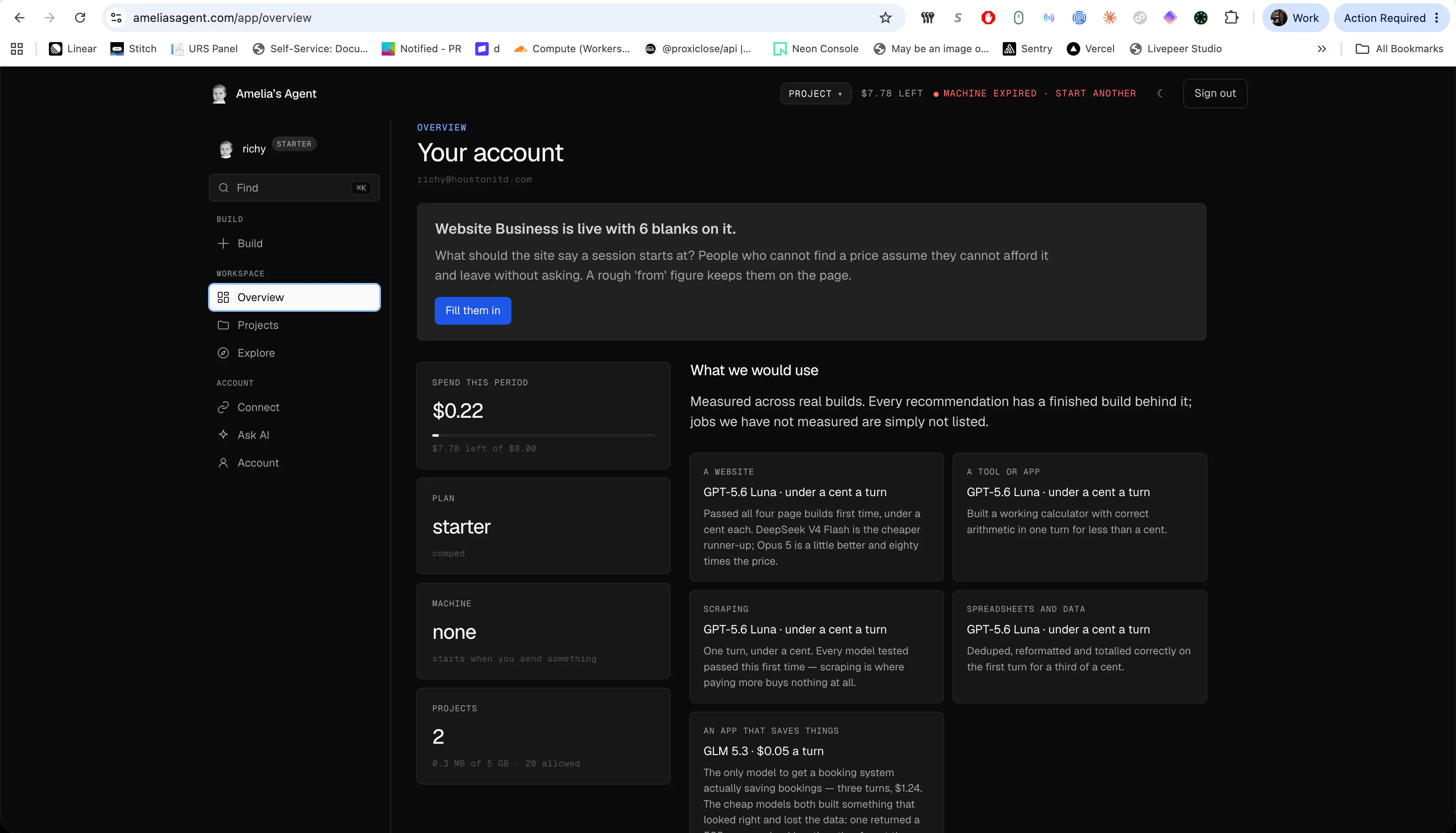1456x833 pixels.
Task: Open Chrome three-dot menu
Action: [x=1437, y=18]
